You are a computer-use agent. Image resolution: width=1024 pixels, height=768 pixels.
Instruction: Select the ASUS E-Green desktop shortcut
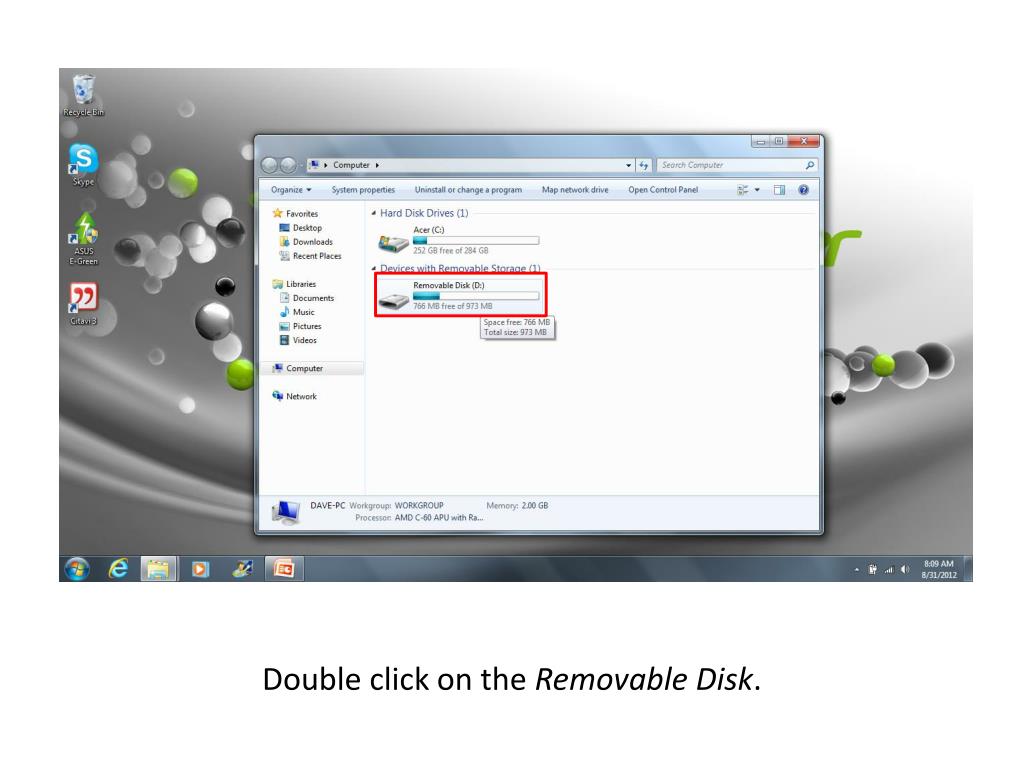click(x=84, y=239)
